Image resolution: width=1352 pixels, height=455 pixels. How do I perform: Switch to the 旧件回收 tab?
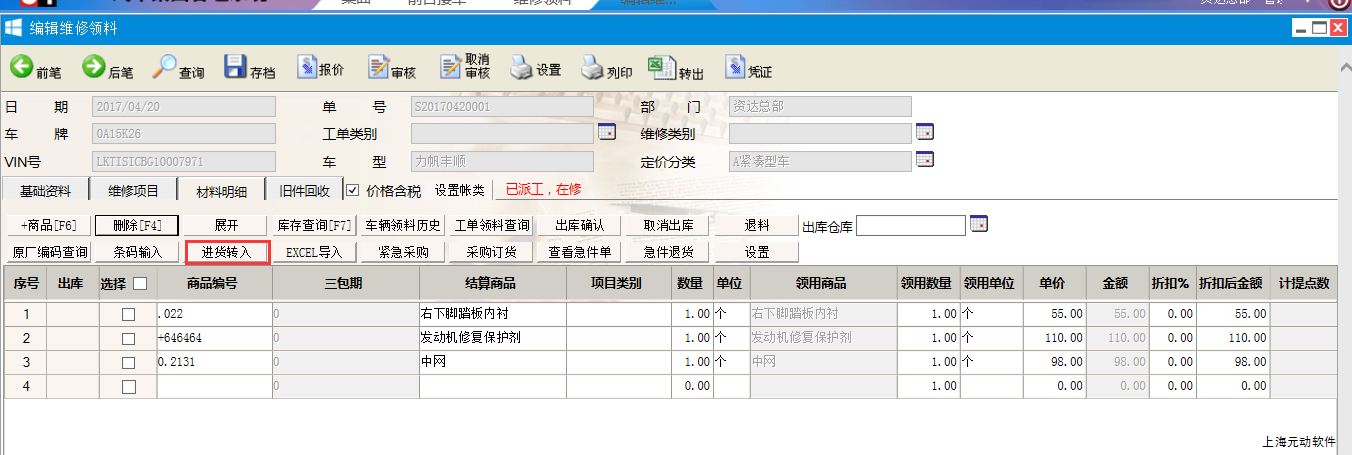pyautogui.click(x=304, y=190)
